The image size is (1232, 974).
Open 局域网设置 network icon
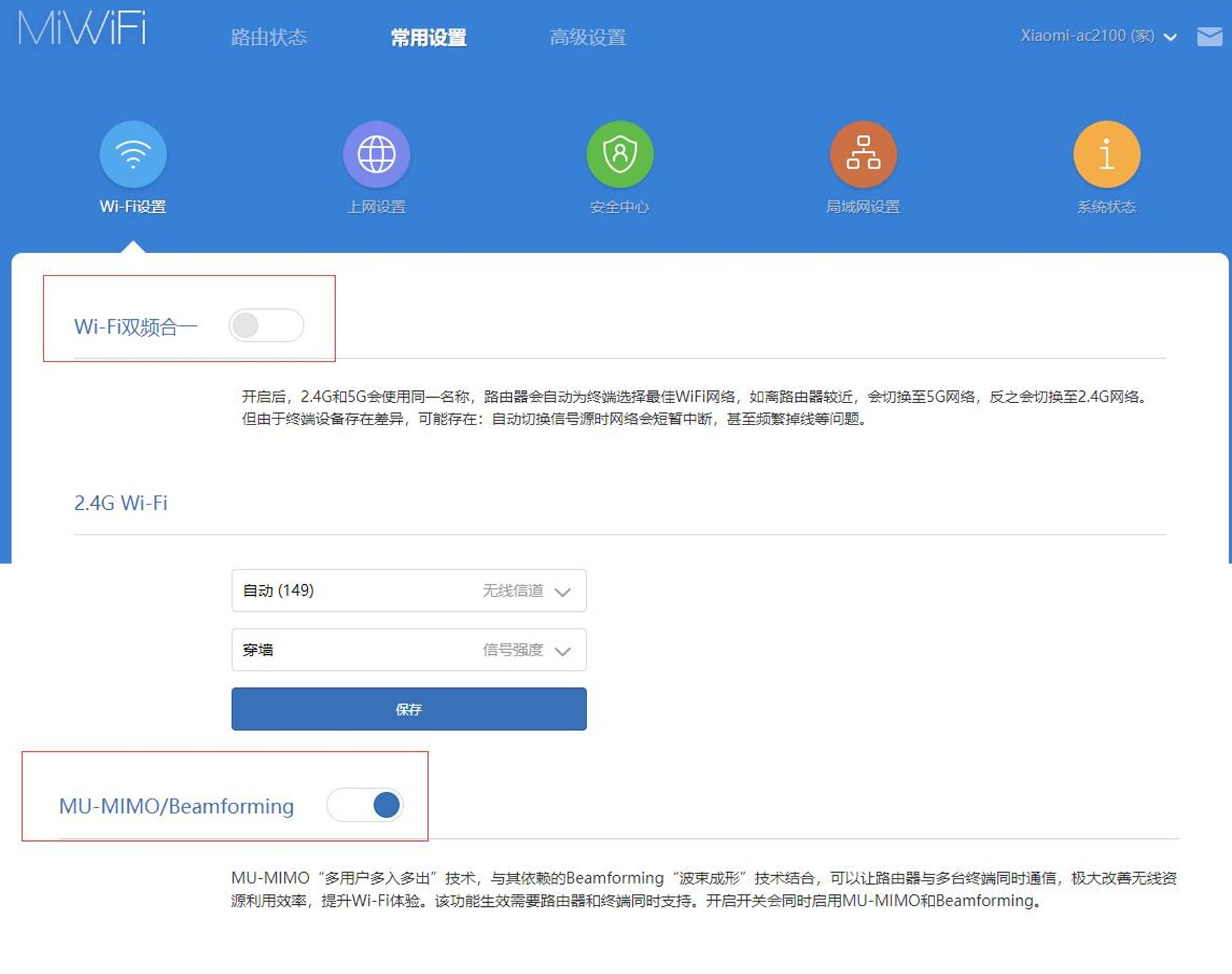click(863, 154)
